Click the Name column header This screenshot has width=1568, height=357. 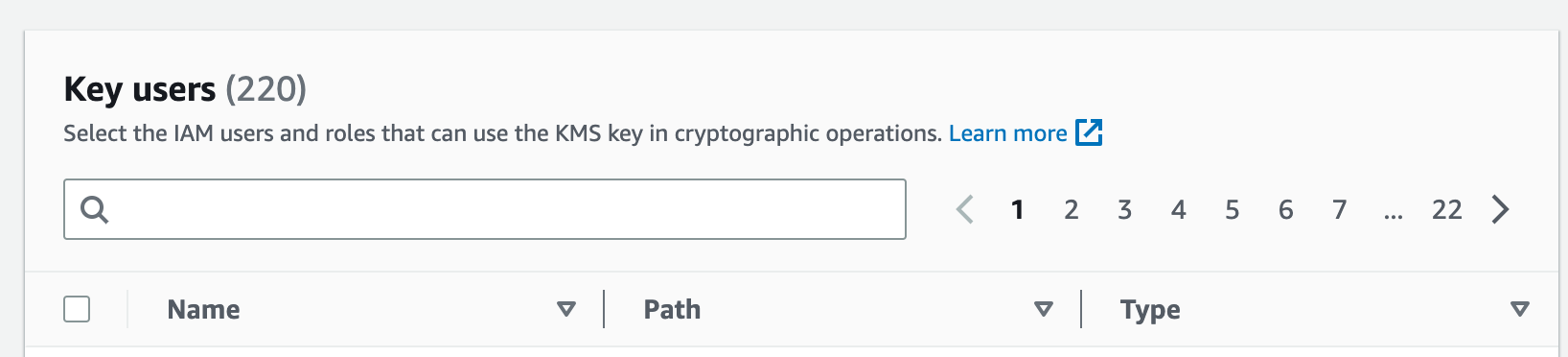click(203, 309)
